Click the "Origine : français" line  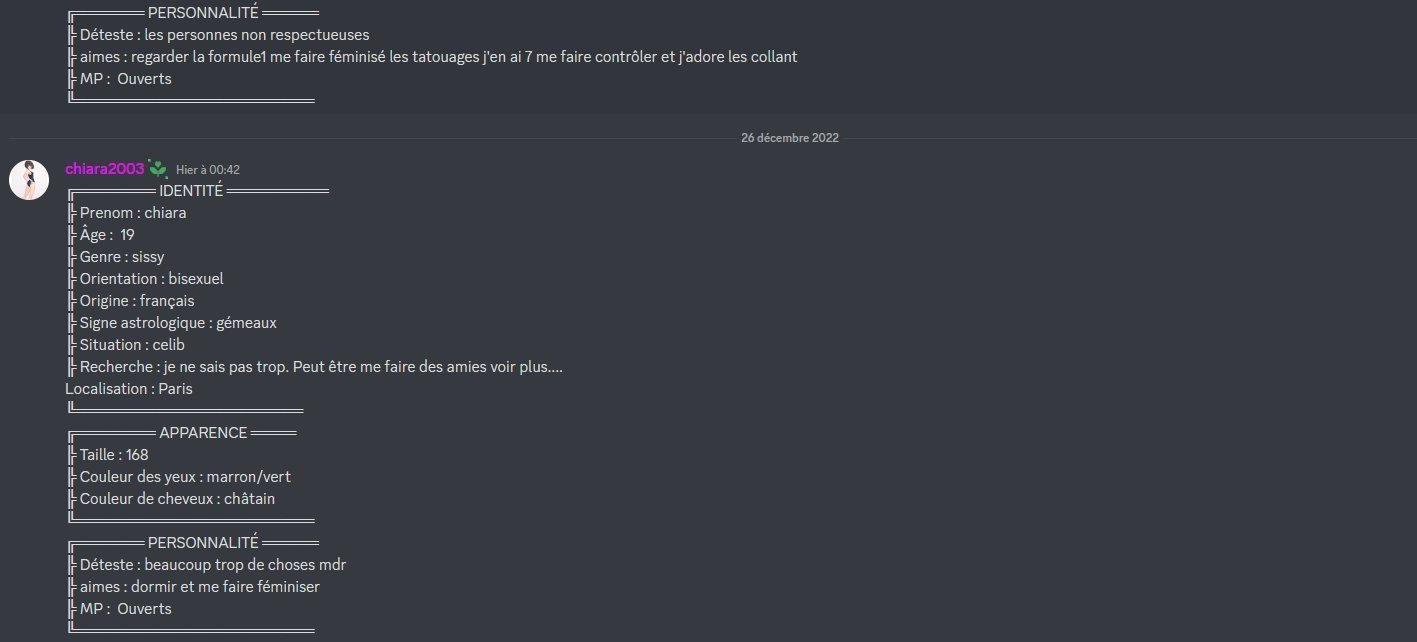pyautogui.click(x=136, y=301)
